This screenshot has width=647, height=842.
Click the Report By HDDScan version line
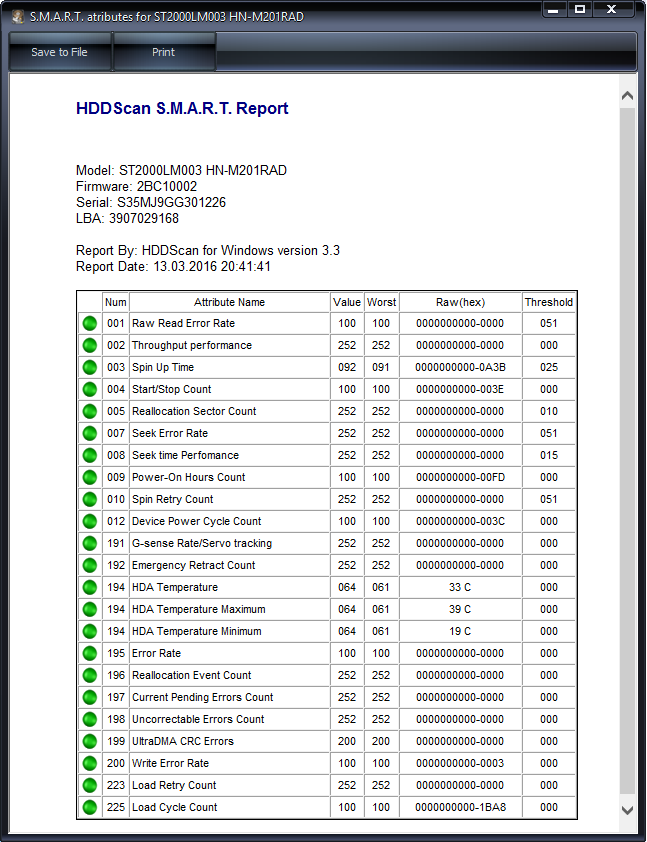208,251
